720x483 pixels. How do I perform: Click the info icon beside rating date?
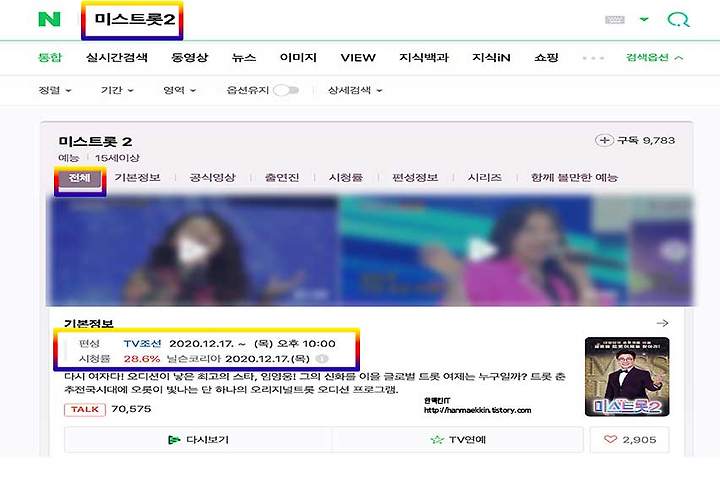click(322, 359)
